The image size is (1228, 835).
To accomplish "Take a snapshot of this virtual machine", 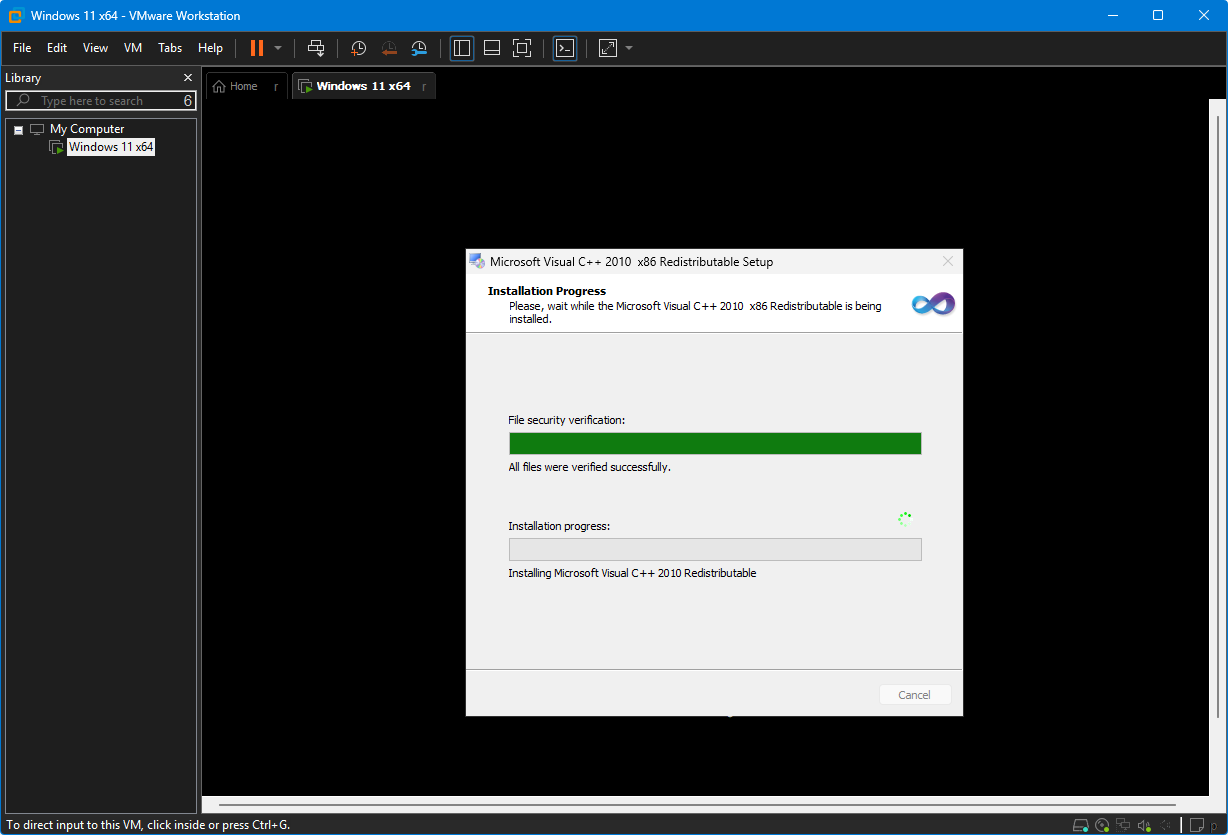I will point(358,48).
